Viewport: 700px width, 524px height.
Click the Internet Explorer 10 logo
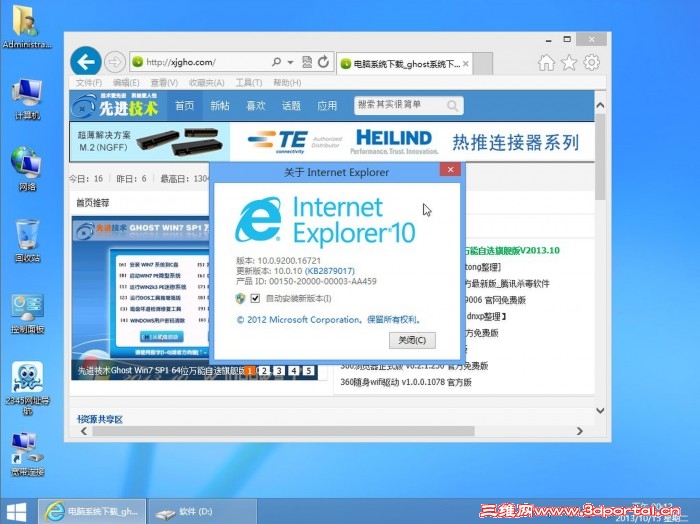(x=325, y=221)
